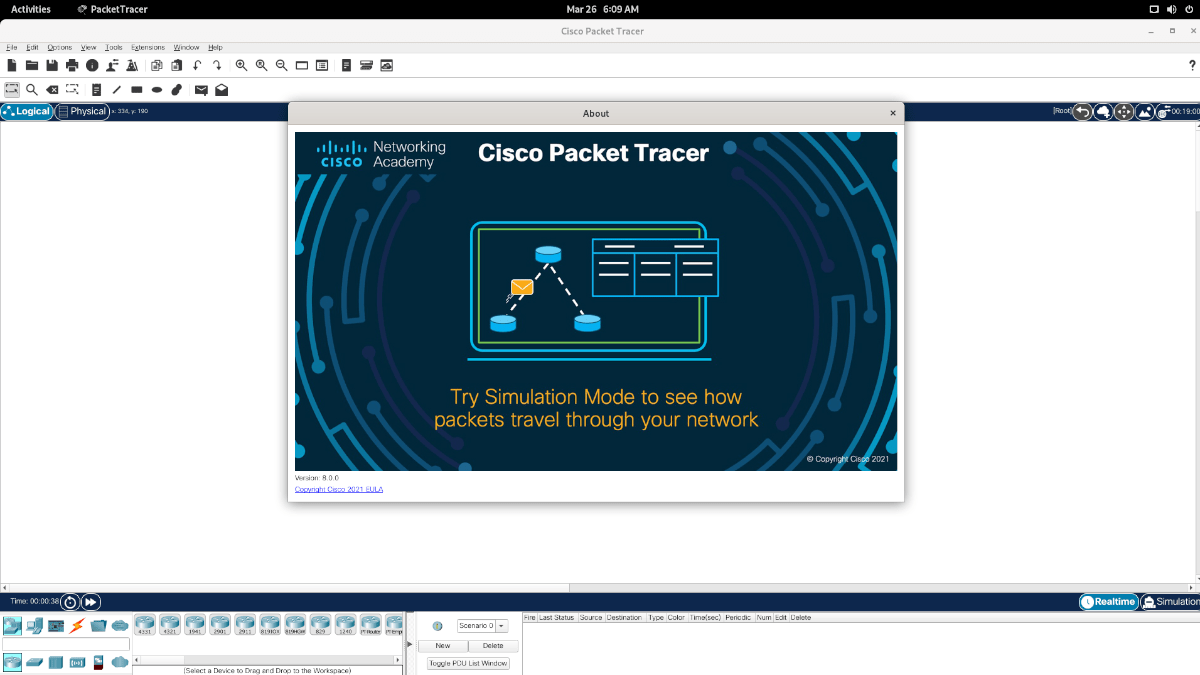This screenshot has width=1200, height=675.
Task: Select the Add Simple PDU envelope tool
Action: coord(201,89)
